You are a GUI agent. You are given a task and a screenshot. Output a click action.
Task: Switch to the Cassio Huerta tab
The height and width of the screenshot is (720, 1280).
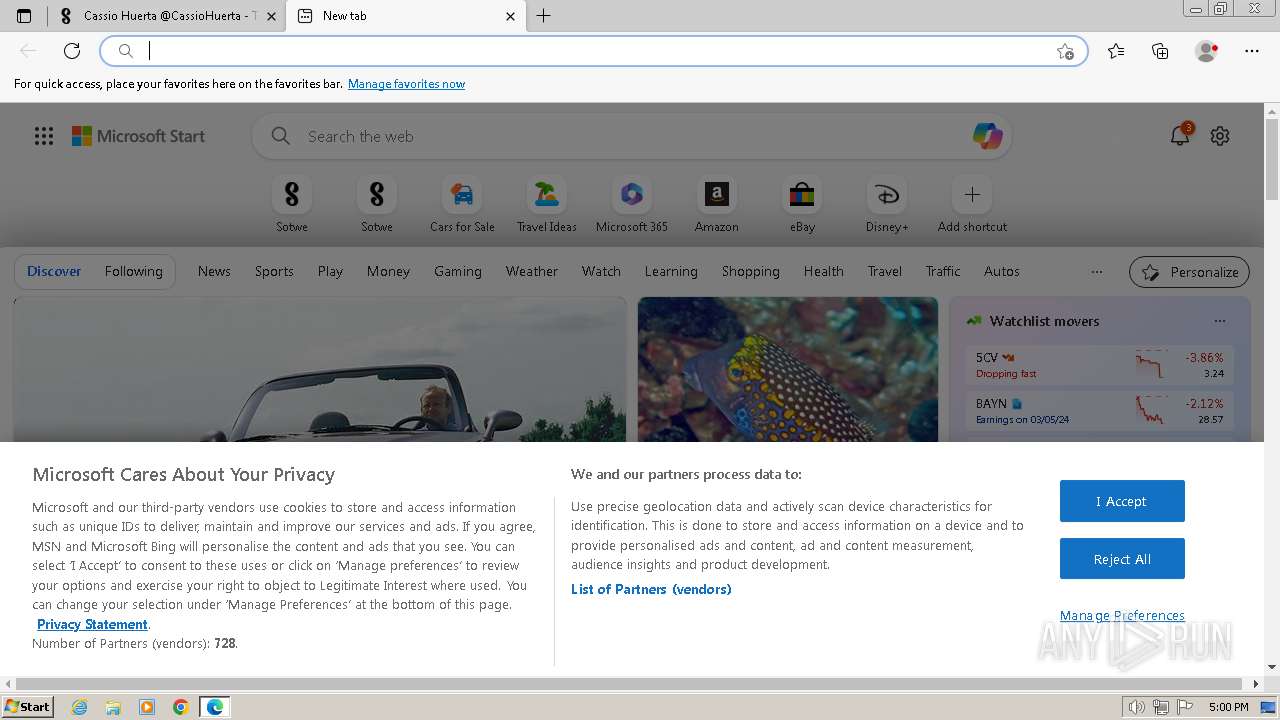(x=168, y=16)
